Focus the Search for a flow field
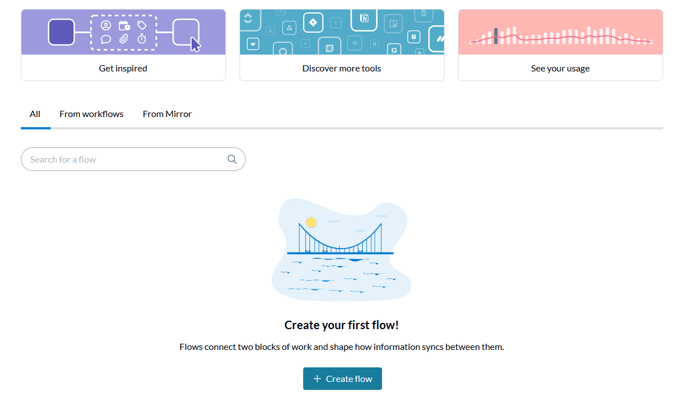Screen dimensions: 688x409 133,159
